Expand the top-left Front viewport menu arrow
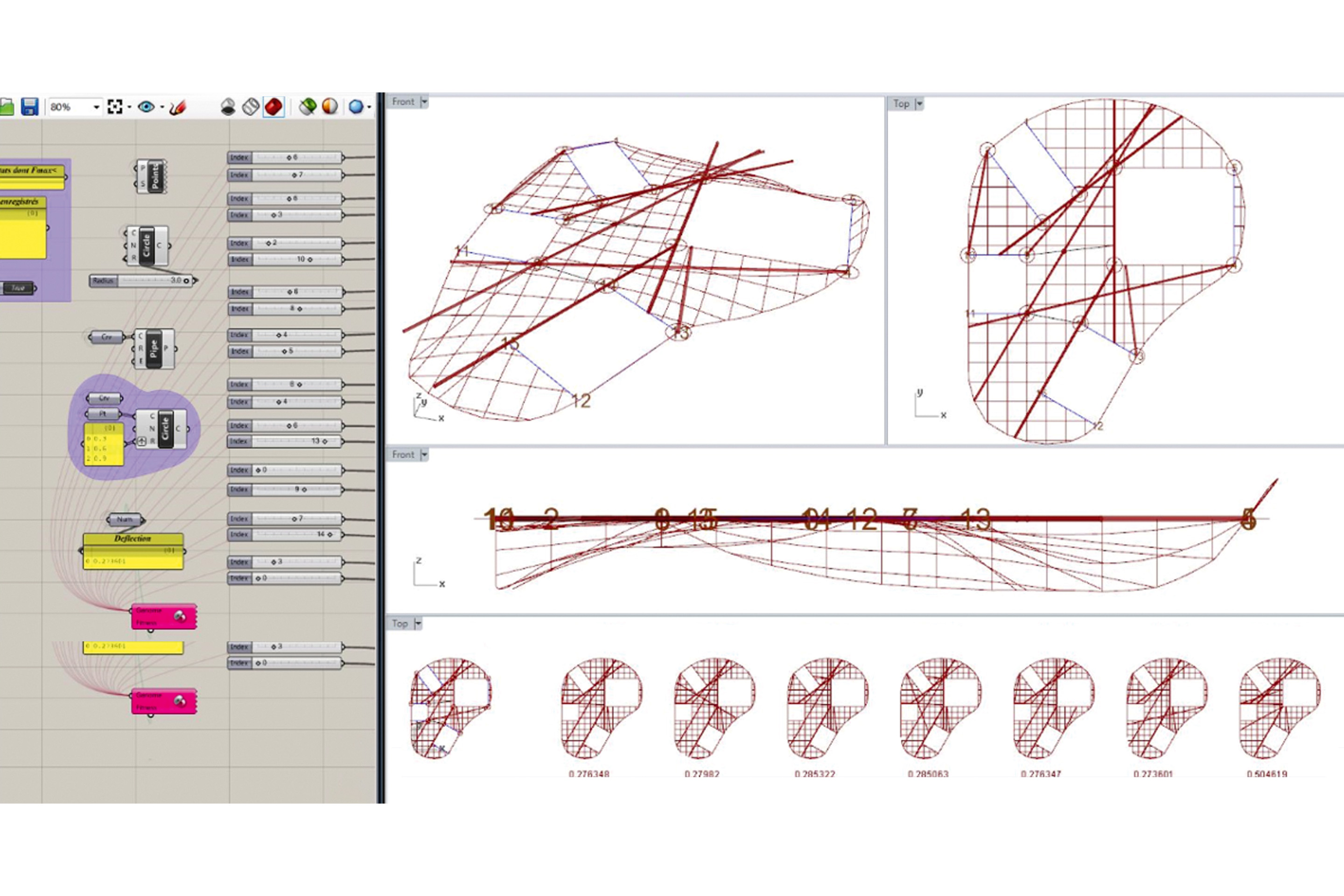Viewport: 1344px width, 896px height. [424, 102]
